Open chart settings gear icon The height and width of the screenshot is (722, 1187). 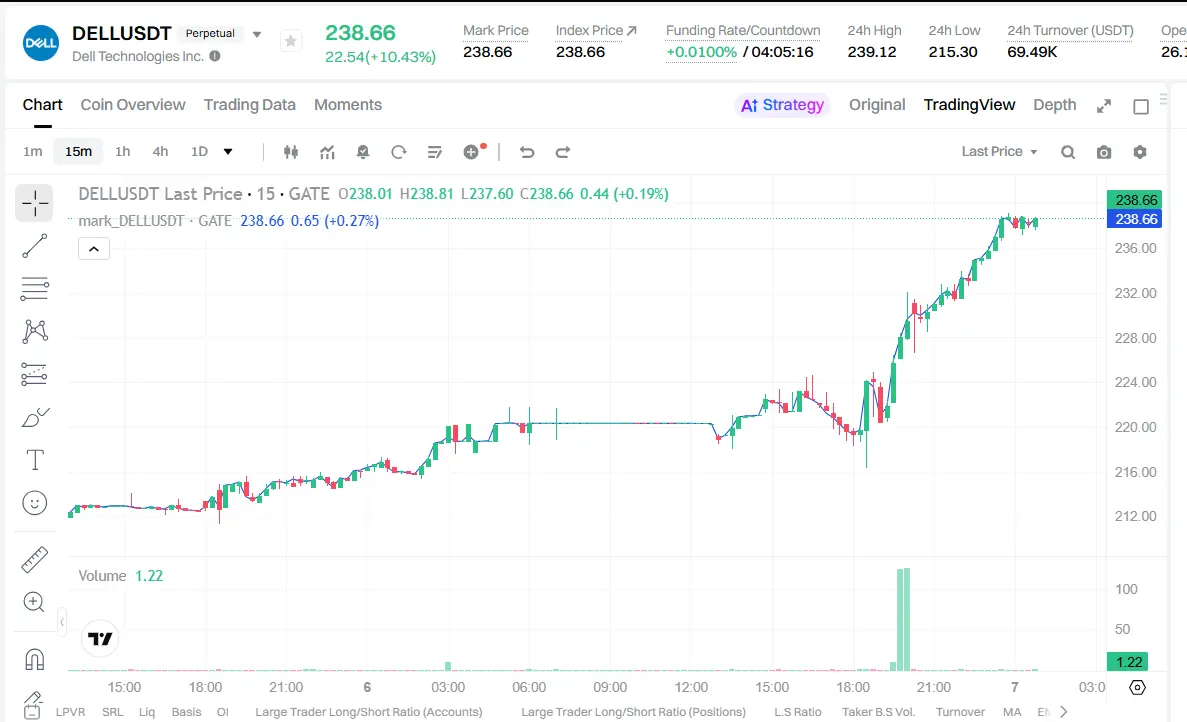tap(1140, 152)
